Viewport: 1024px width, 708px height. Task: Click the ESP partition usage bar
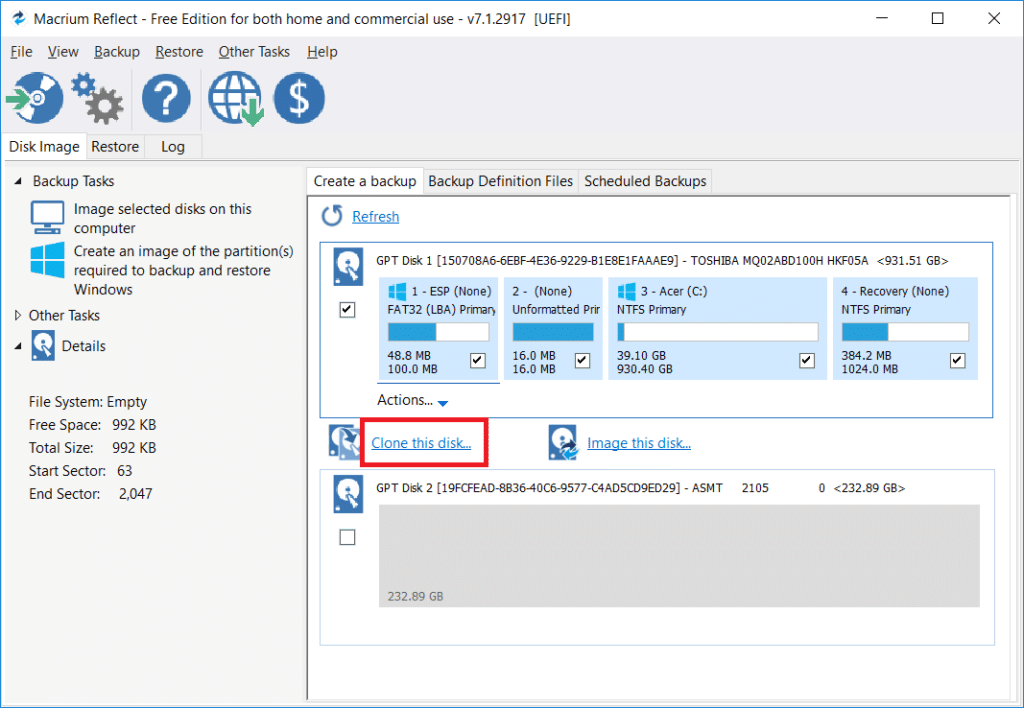click(438, 332)
